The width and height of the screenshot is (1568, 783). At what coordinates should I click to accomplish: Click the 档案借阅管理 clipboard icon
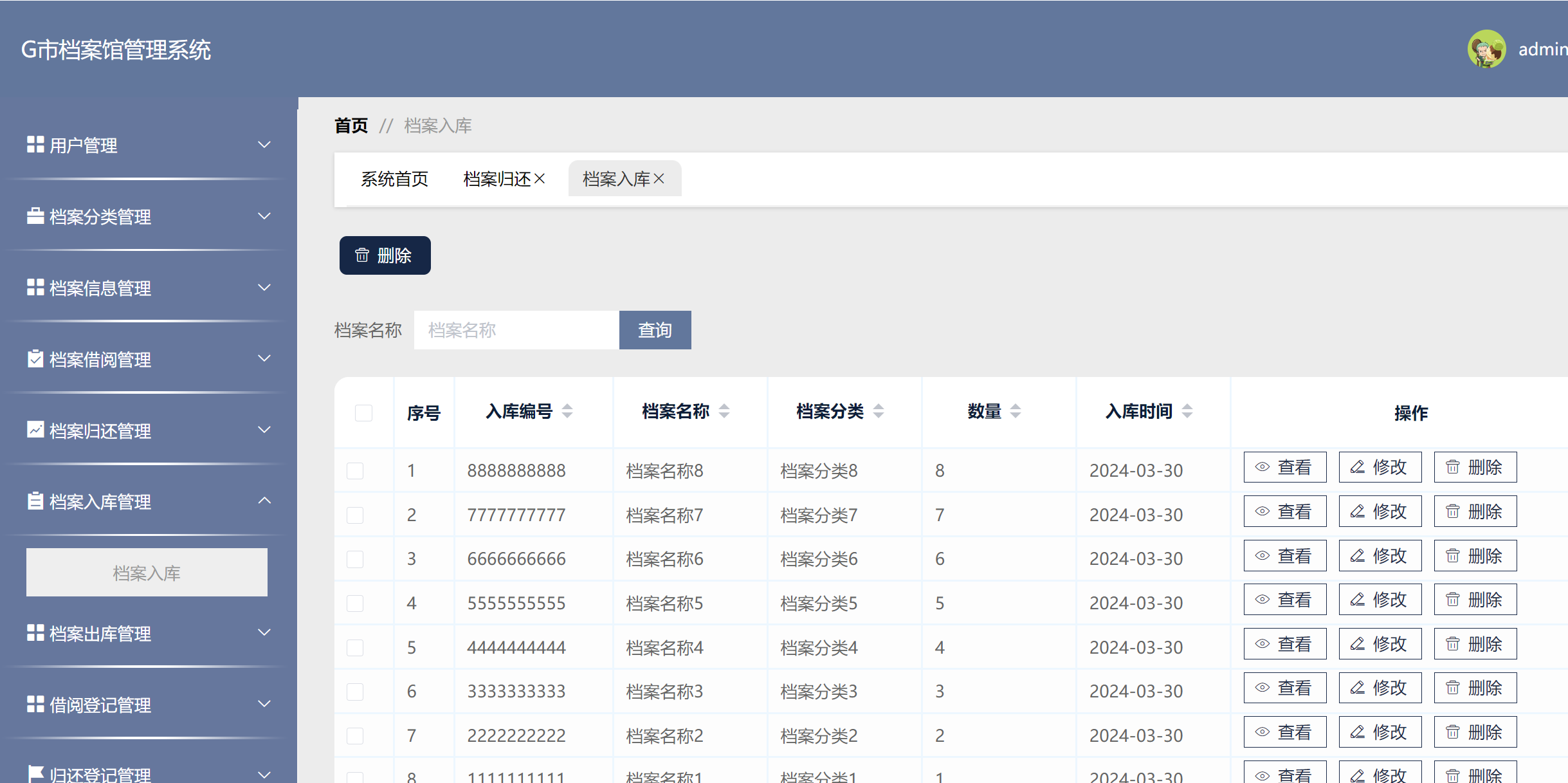[x=35, y=358]
